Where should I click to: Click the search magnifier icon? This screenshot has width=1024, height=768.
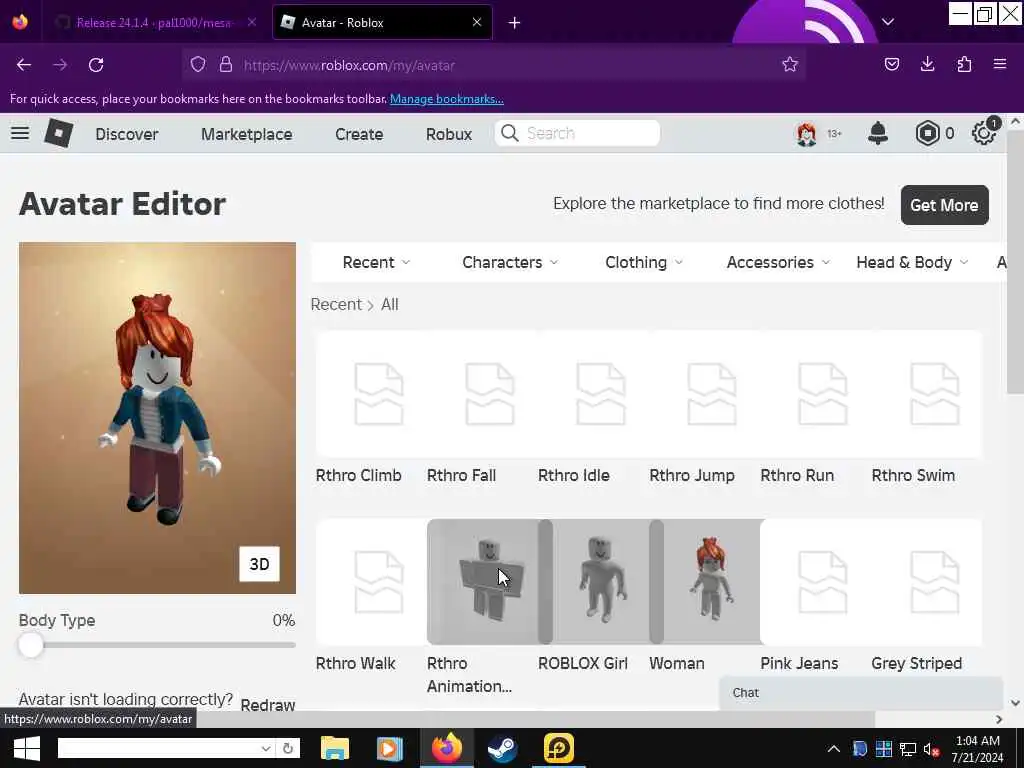click(x=510, y=133)
